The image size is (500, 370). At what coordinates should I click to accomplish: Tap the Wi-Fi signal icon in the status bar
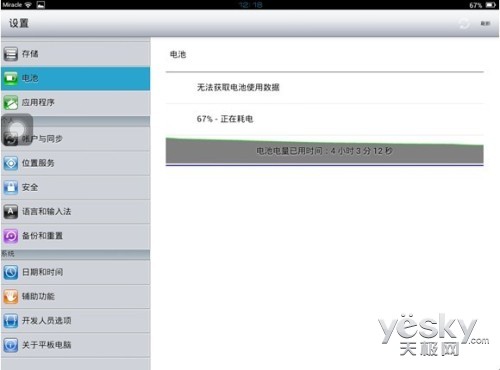pos(28,5)
